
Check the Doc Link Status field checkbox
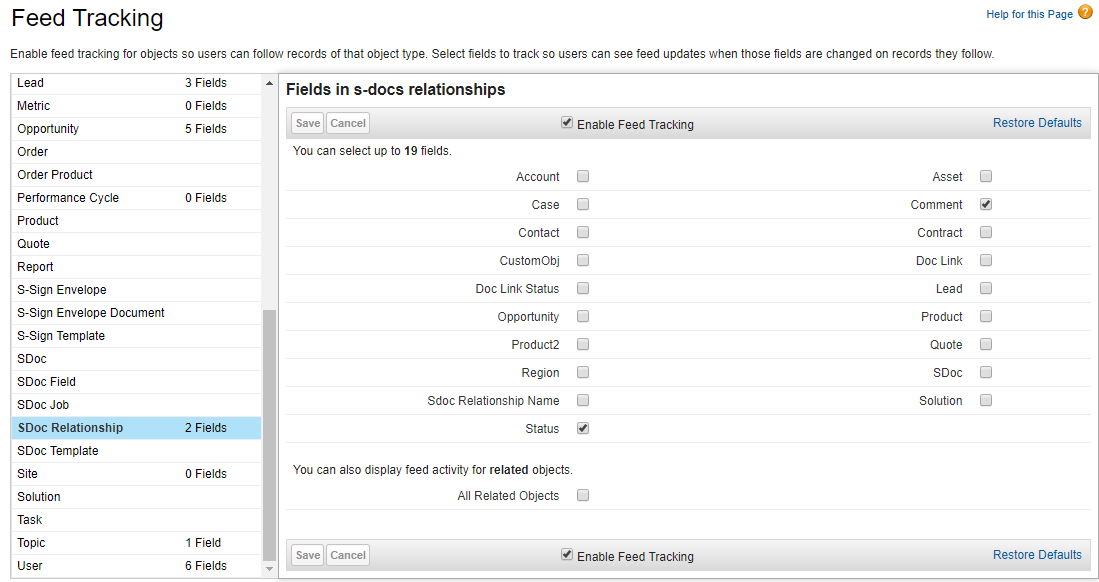[583, 288]
